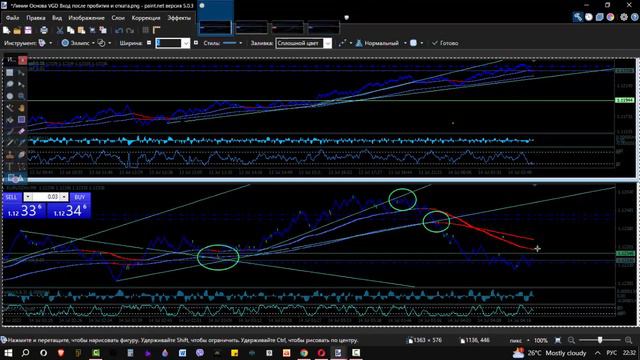This screenshot has width=640, height=360.
Task: Select the first open image thumbnail
Action: [x=215, y=27]
